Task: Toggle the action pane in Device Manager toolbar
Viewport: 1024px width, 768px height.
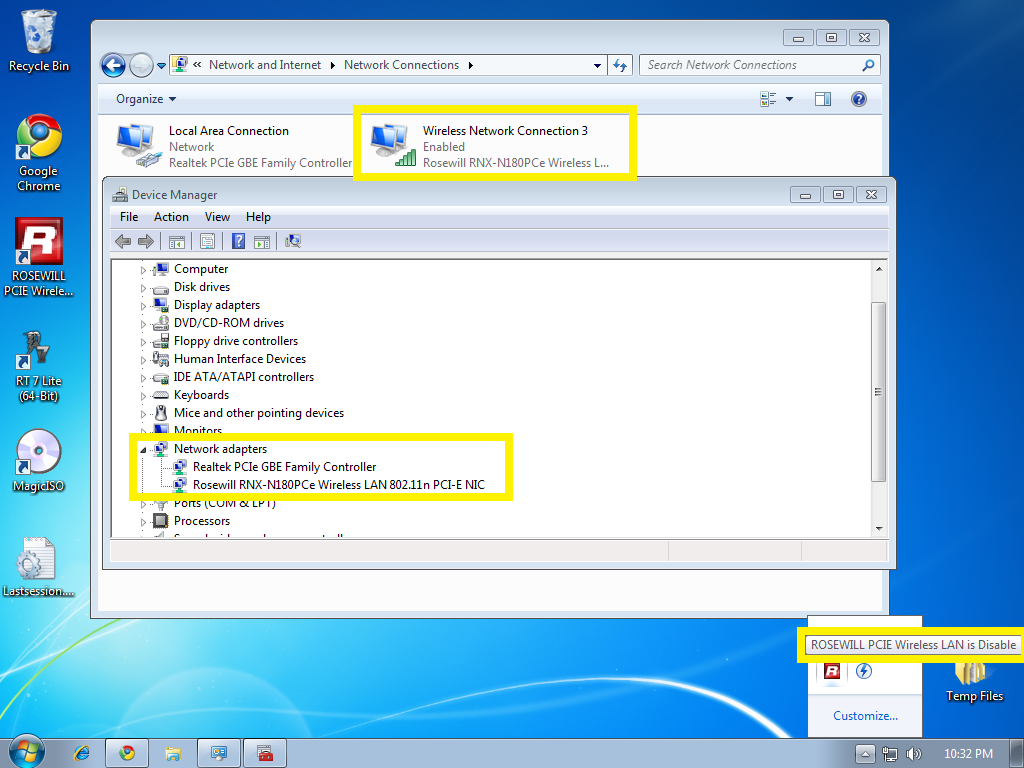Action: coord(262,242)
